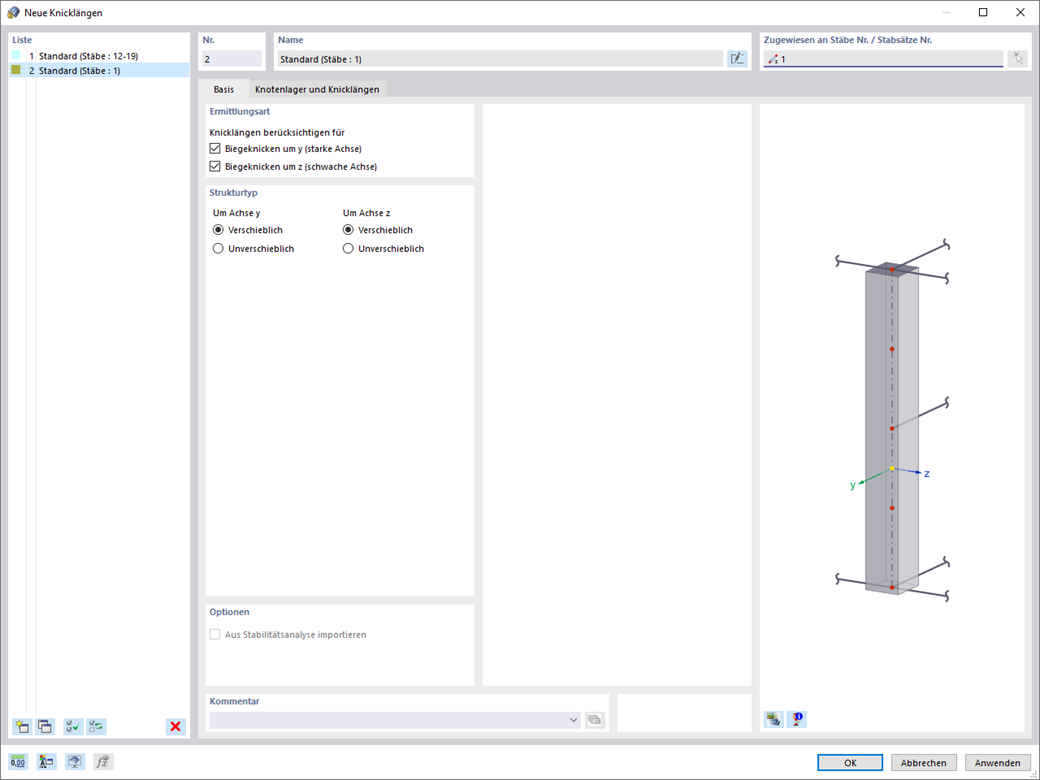Click the Anwenden button
This screenshot has height=780, width=1040.
coord(998,763)
